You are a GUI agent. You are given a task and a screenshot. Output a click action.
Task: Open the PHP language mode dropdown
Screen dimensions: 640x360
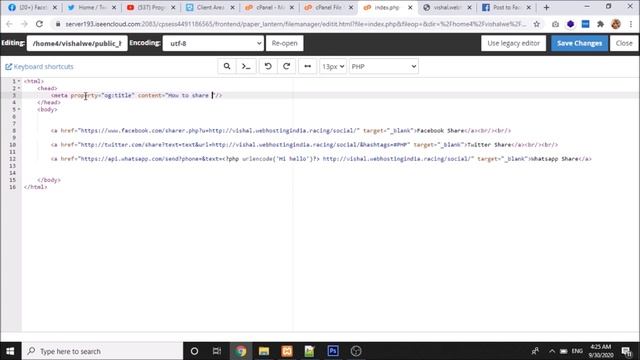click(384, 67)
